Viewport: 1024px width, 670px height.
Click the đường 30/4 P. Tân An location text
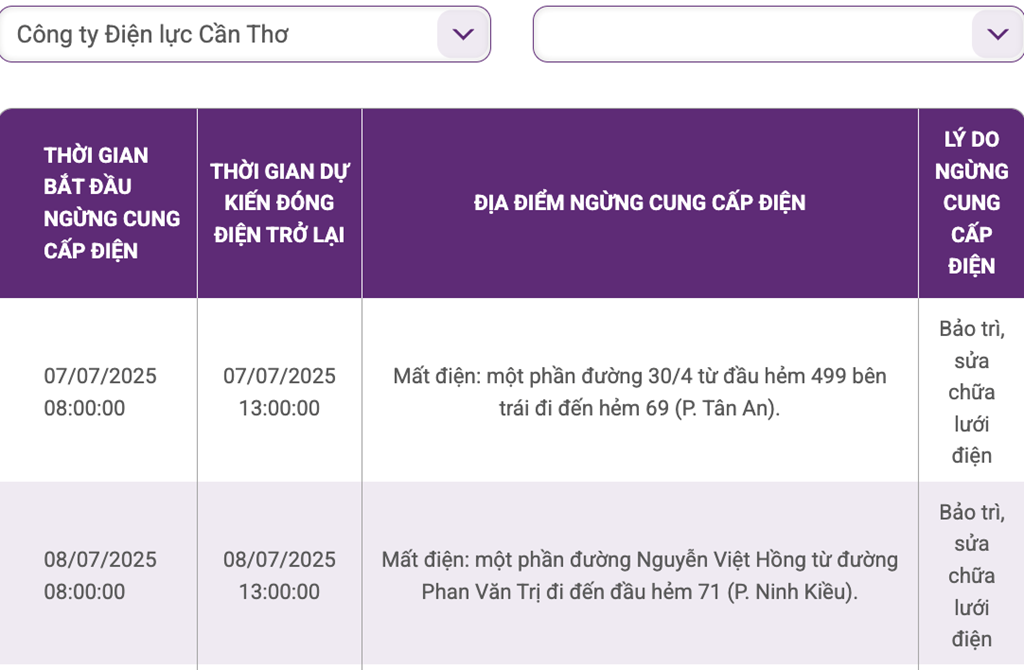pos(639,392)
